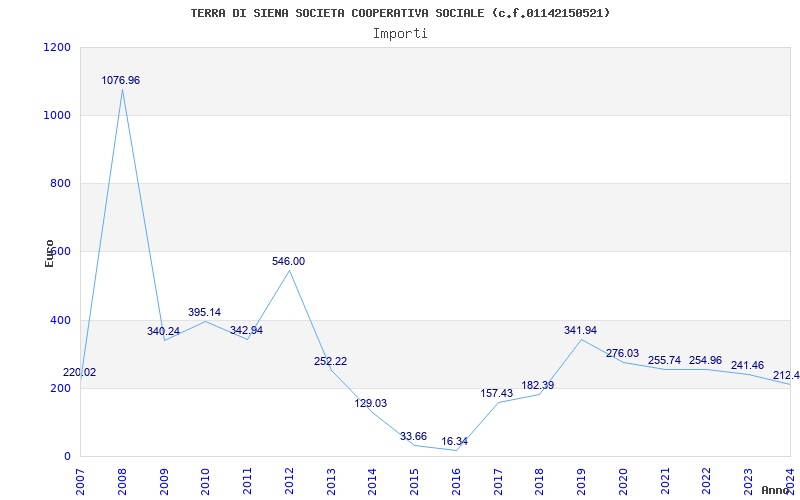This screenshot has width=800, height=500.
Task: Click the 2020 x-axis year
Action: click(x=623, y=482)
